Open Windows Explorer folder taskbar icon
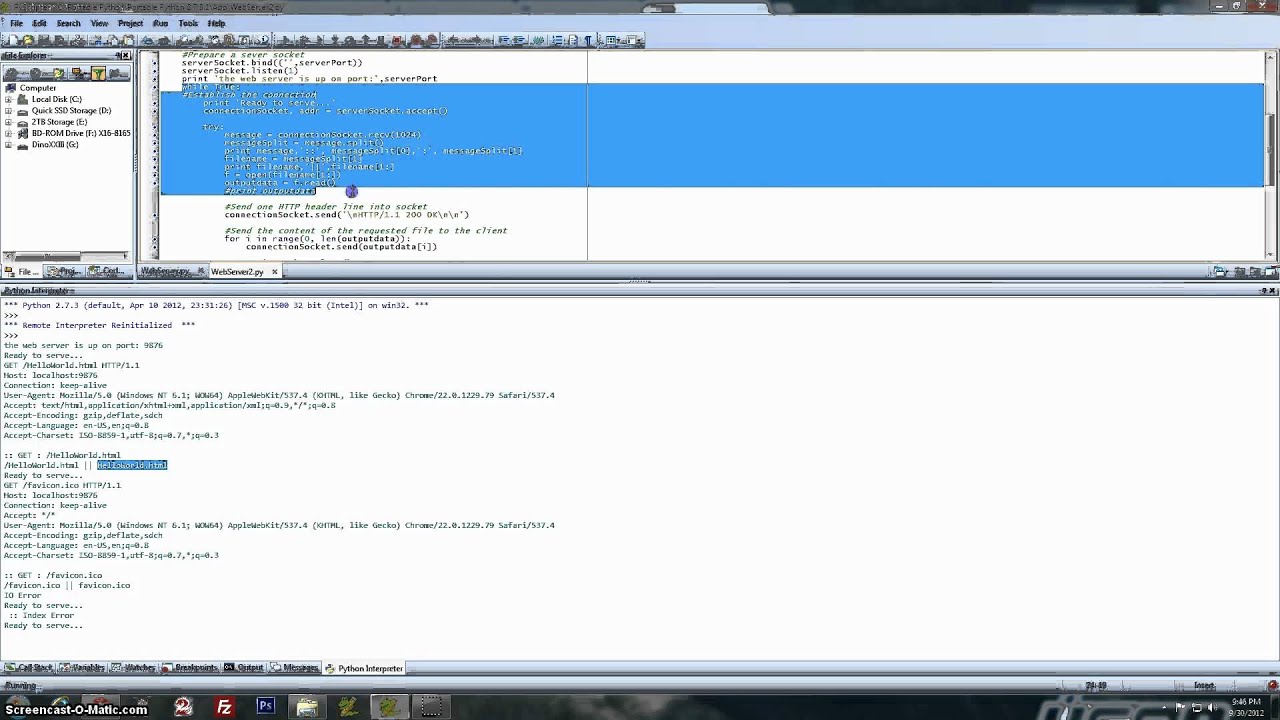 tap(307, 707)
